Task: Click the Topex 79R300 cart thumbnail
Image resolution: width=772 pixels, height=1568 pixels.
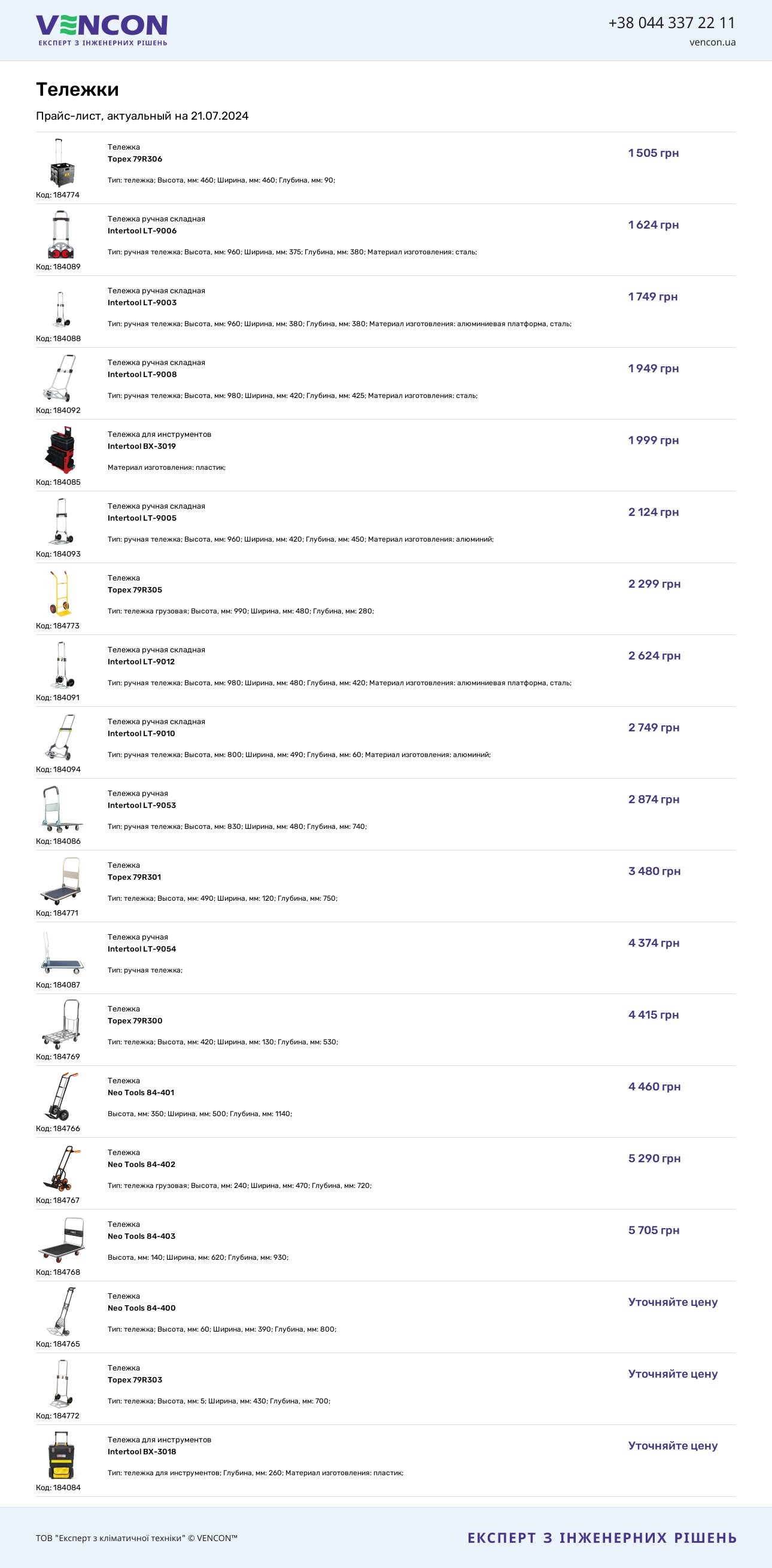Action: click(61, 1025)
